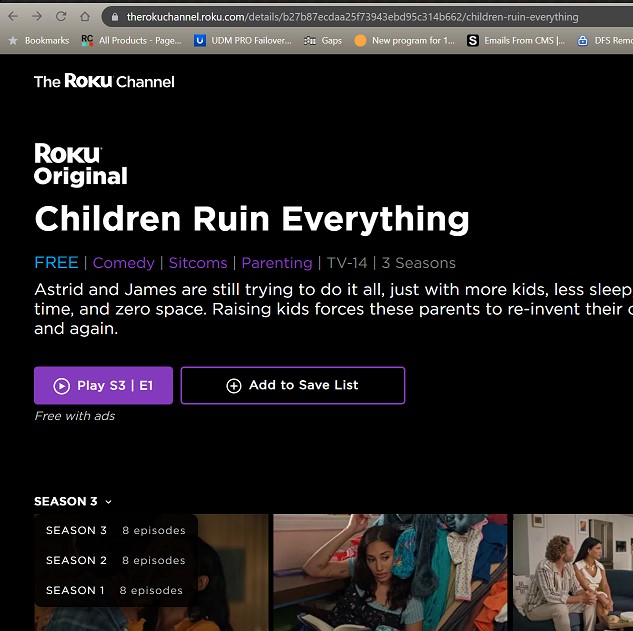Go to The Roku Channel home logo

point(104,81)
